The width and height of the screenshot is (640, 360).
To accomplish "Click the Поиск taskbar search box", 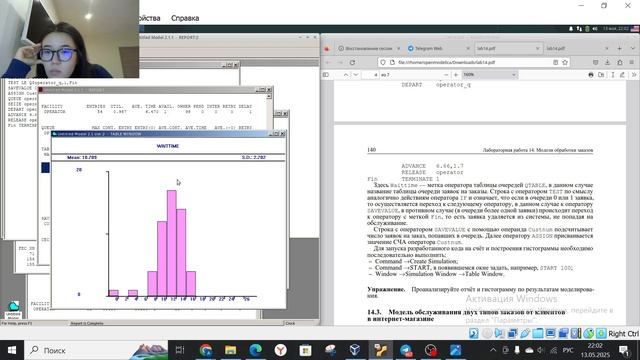I will (96, 350).
